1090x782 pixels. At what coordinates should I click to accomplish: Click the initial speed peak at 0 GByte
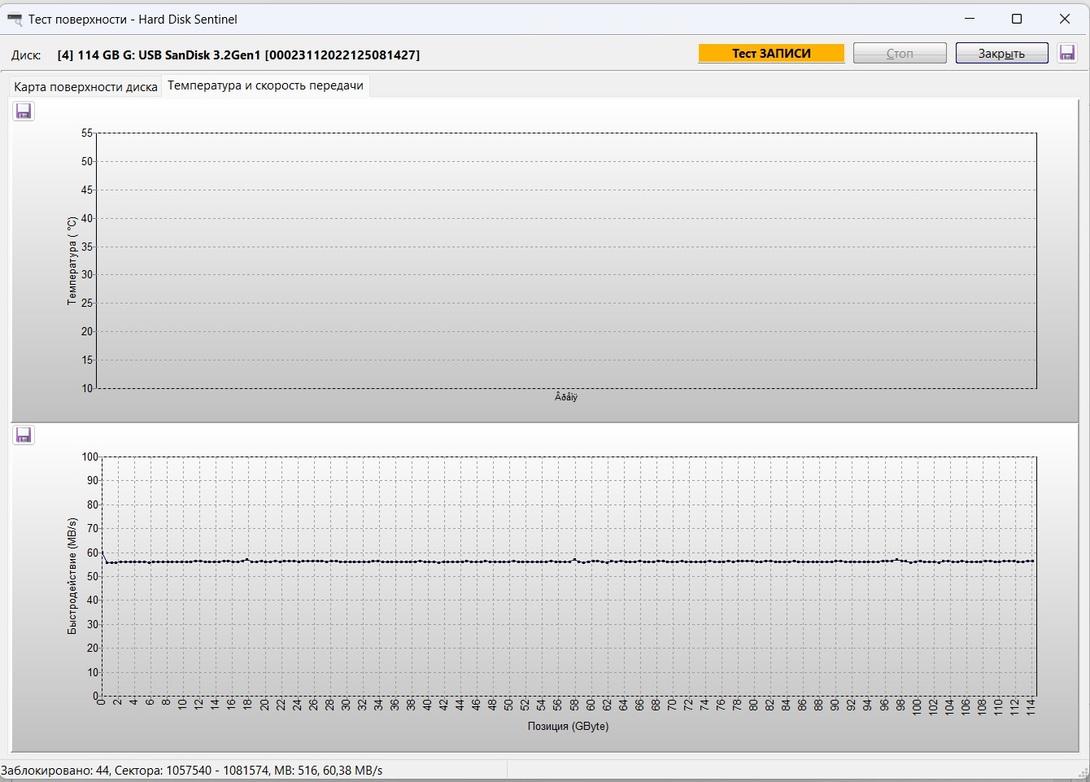click(102, 551)
